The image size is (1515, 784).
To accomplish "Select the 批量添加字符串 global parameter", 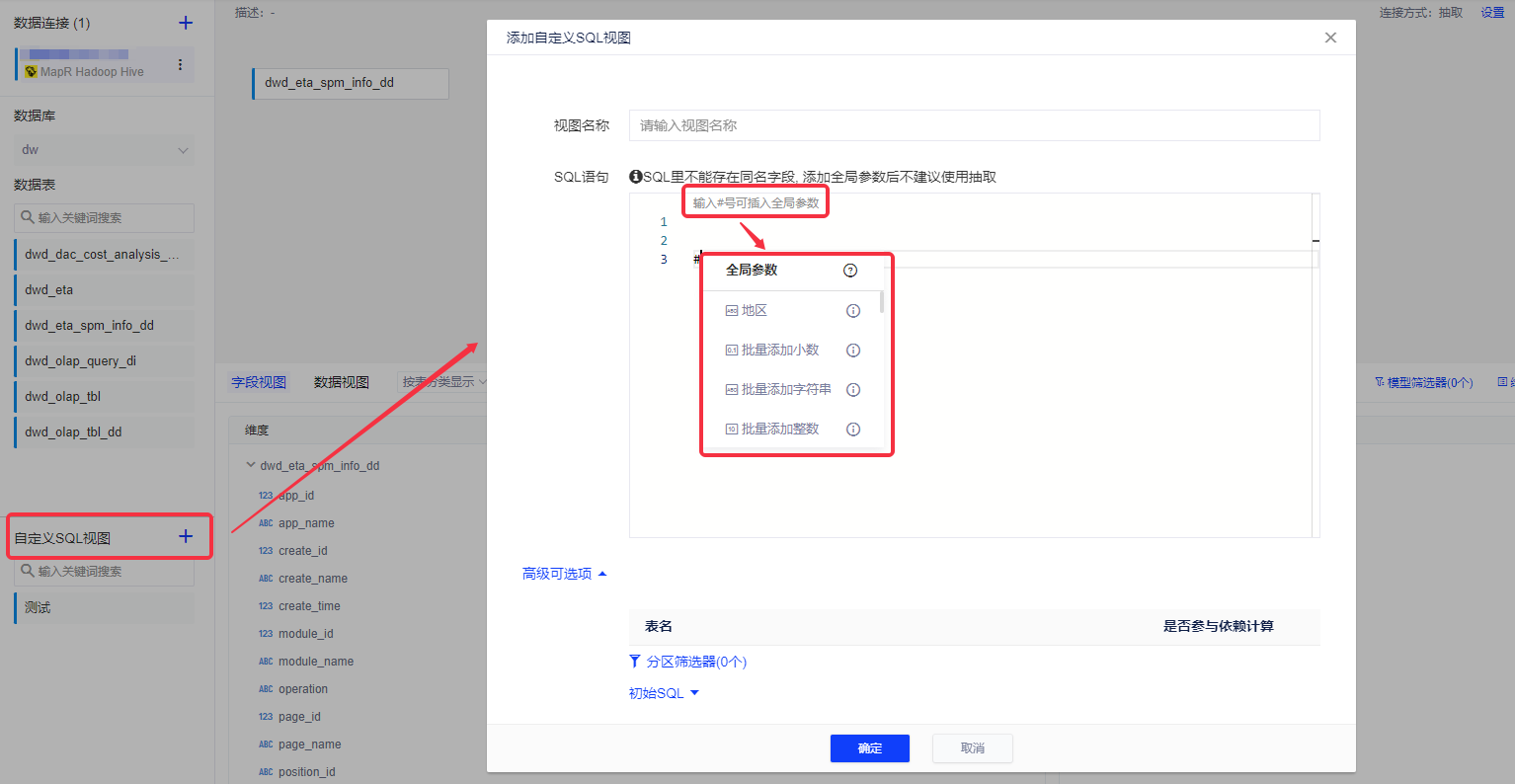I will 785,390.
